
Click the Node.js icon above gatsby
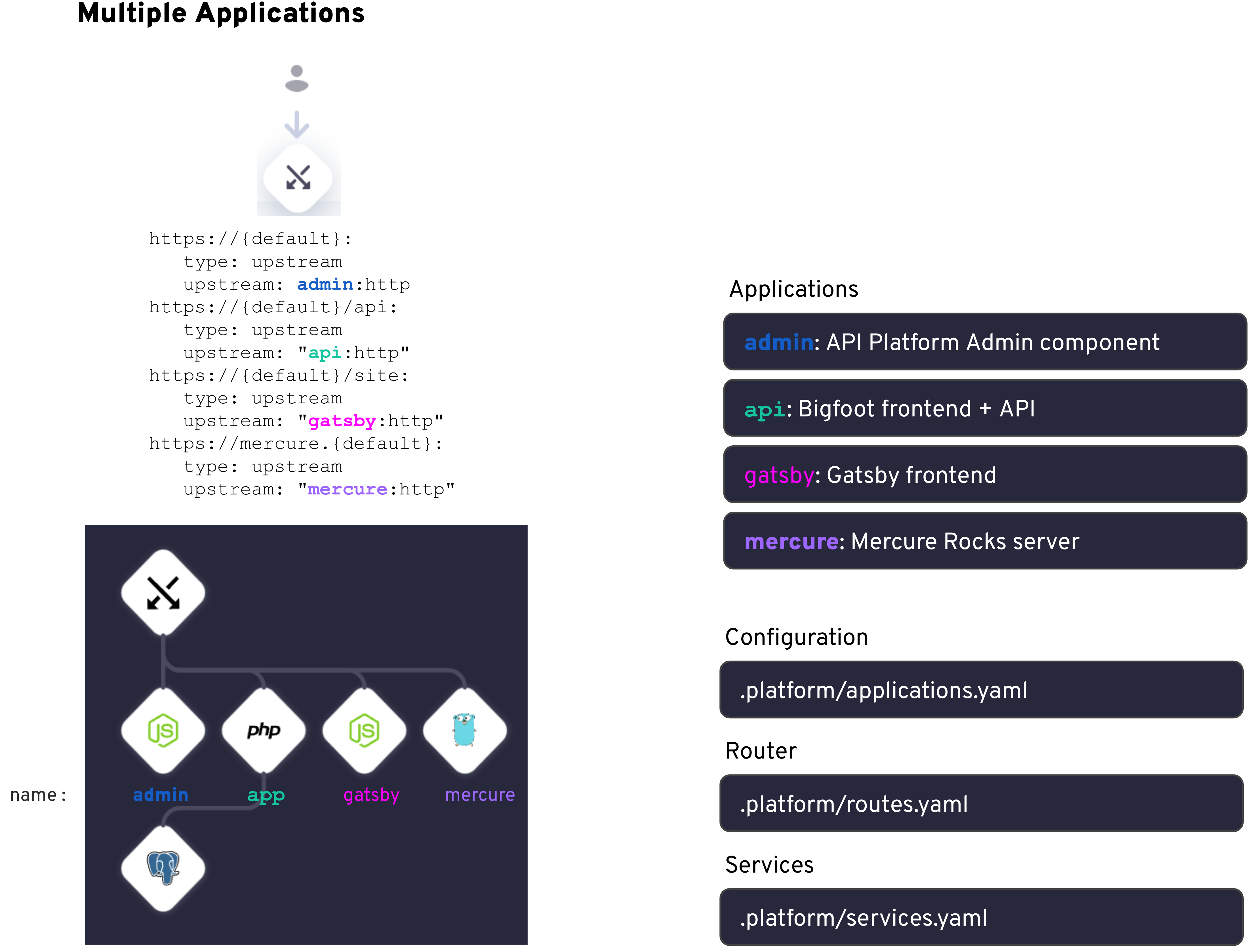click(364, 731)
